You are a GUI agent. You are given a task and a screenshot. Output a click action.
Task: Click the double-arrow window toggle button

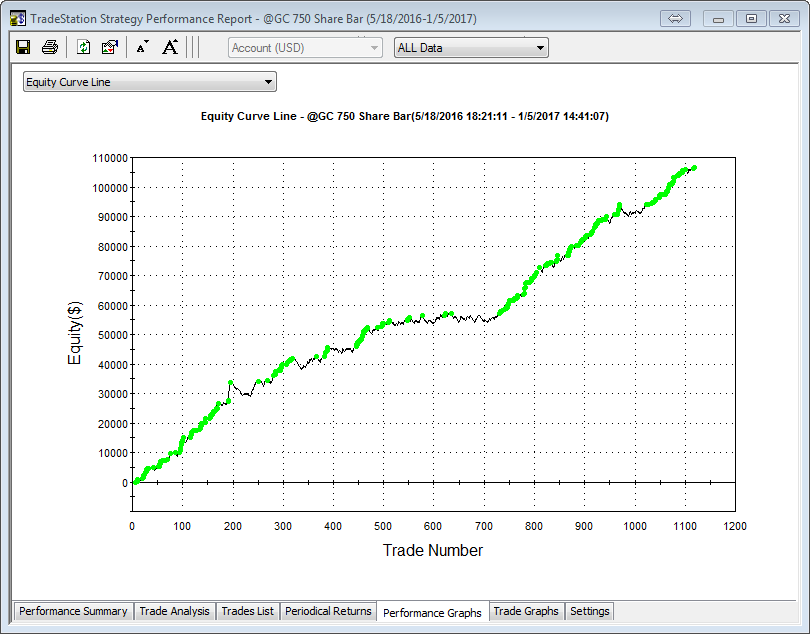coord(675,18)
